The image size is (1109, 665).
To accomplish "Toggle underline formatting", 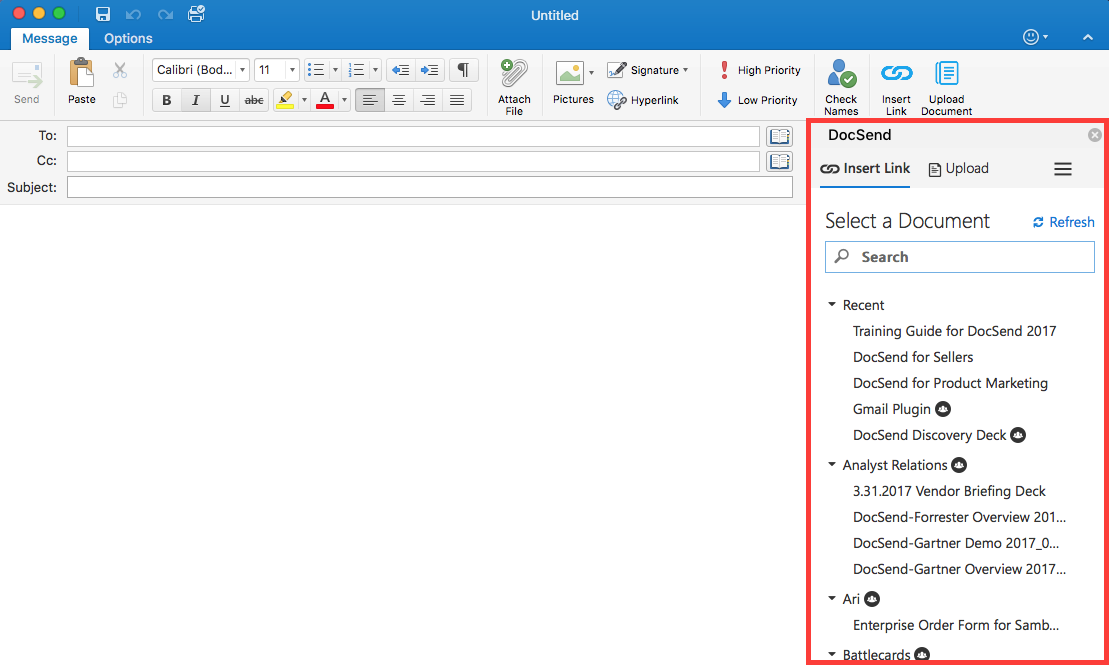I will pyautogui.click(x=225, y=100).
